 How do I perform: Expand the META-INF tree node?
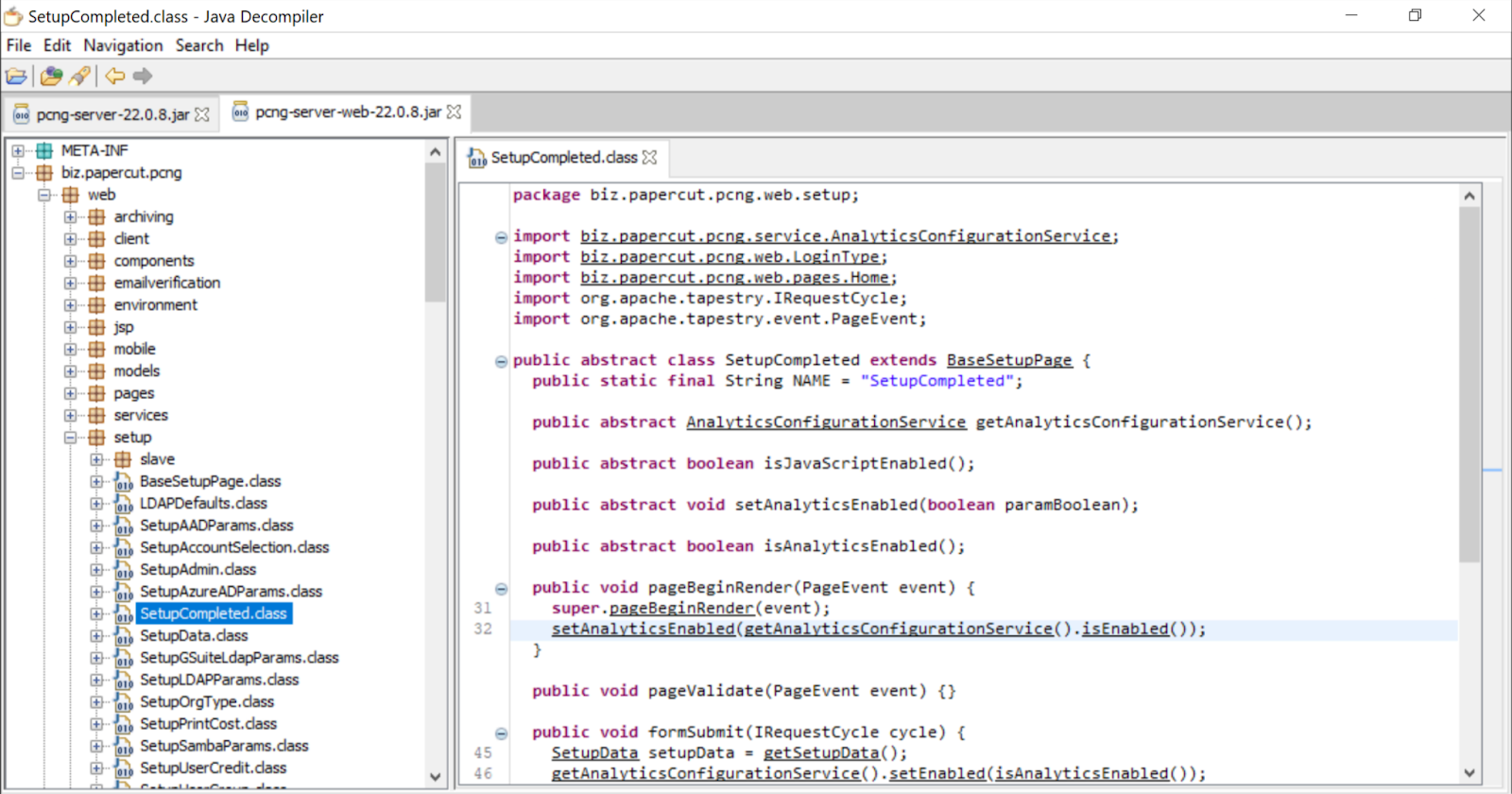click(18, 150)
